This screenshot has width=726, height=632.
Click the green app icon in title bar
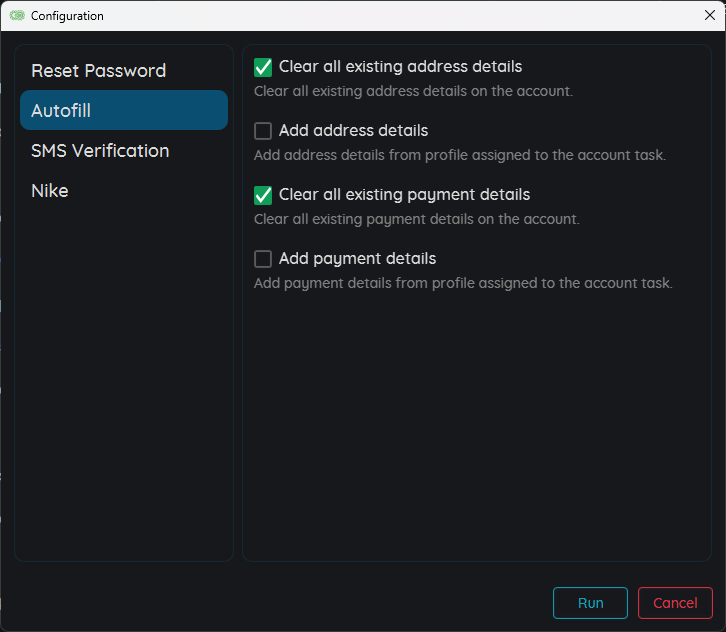pyautogui.click(x=17, y=16)
